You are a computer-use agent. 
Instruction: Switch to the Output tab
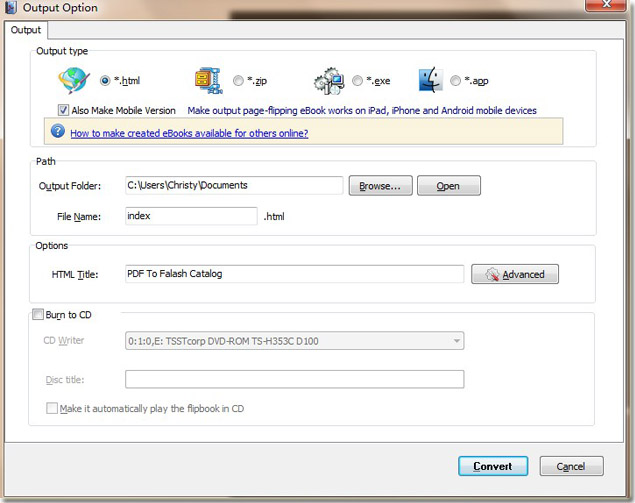26,30
